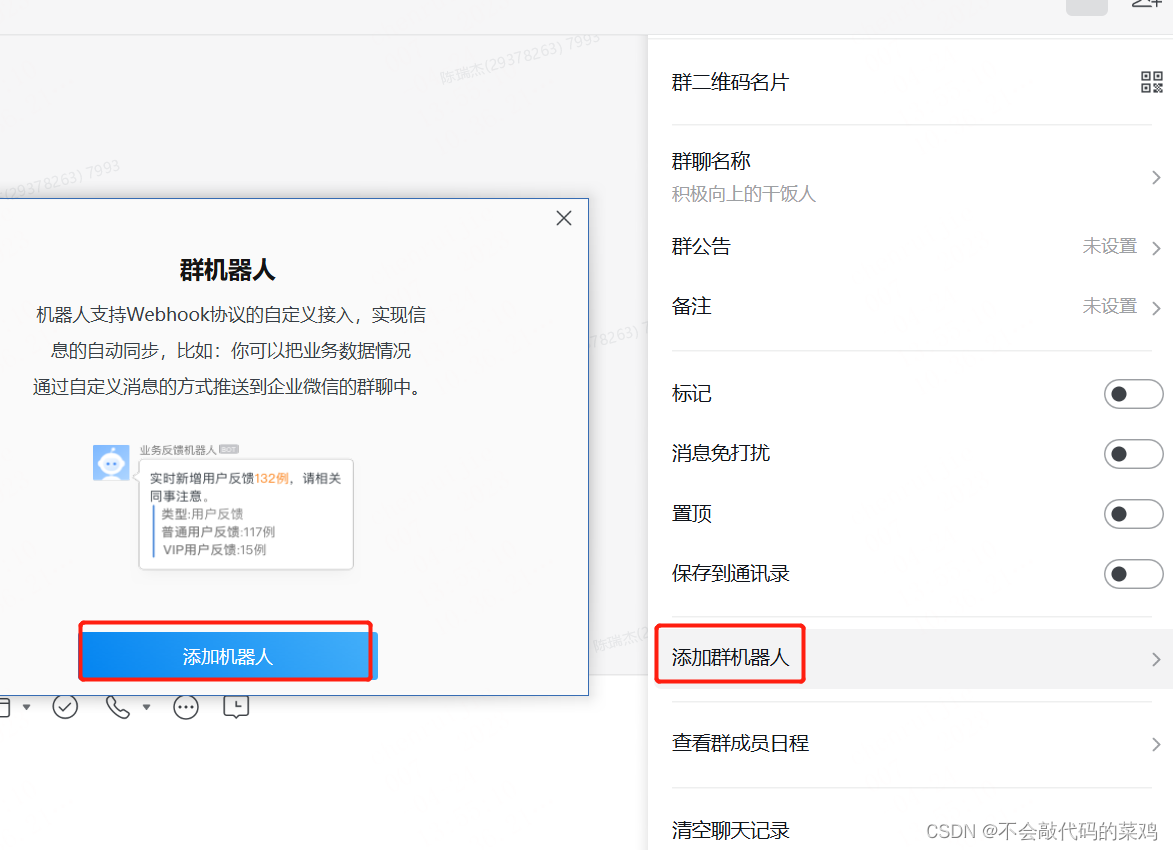
Task: Click the 添加机器人 blue button
Action: coord(229,655)
